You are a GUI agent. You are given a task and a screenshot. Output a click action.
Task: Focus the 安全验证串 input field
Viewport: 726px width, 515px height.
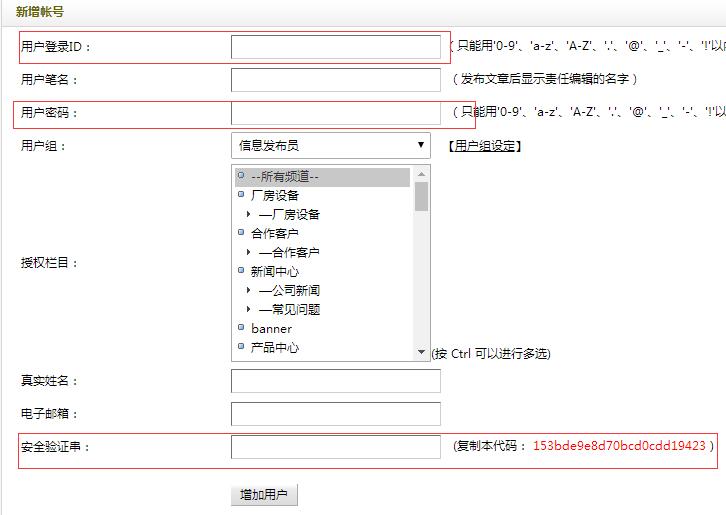click(336, 447)
